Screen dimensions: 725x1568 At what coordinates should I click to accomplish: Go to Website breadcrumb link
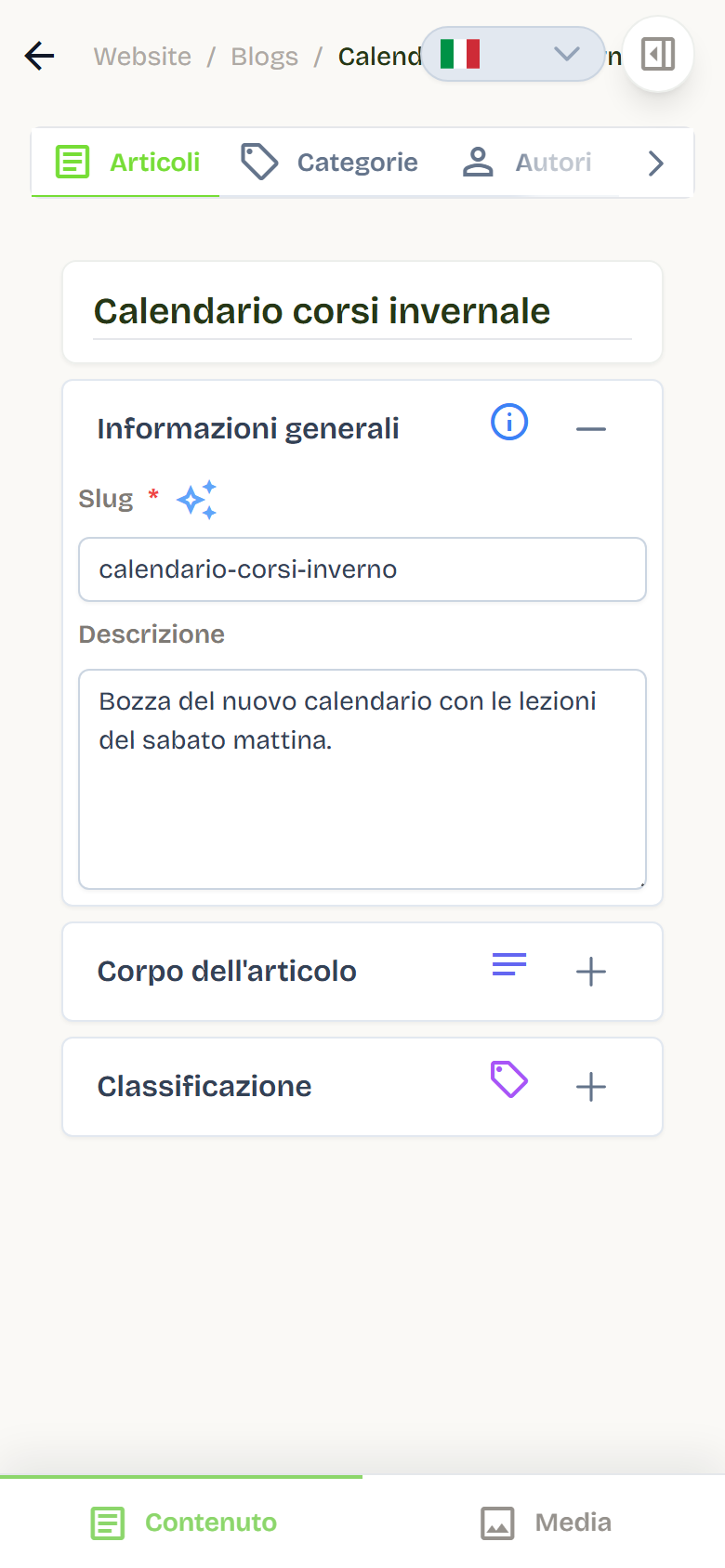142,57
